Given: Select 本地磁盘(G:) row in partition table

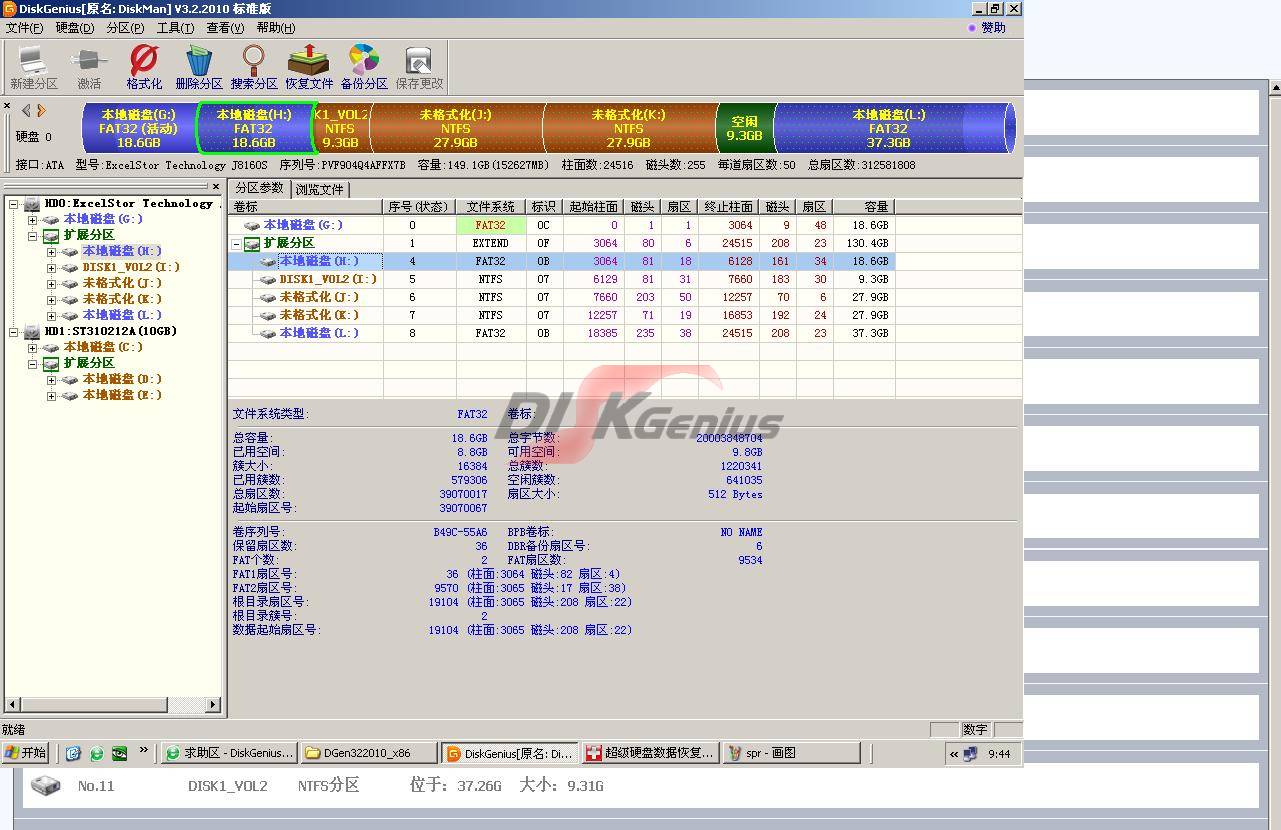Looking at the screenshot, I should tap(560, 225).
